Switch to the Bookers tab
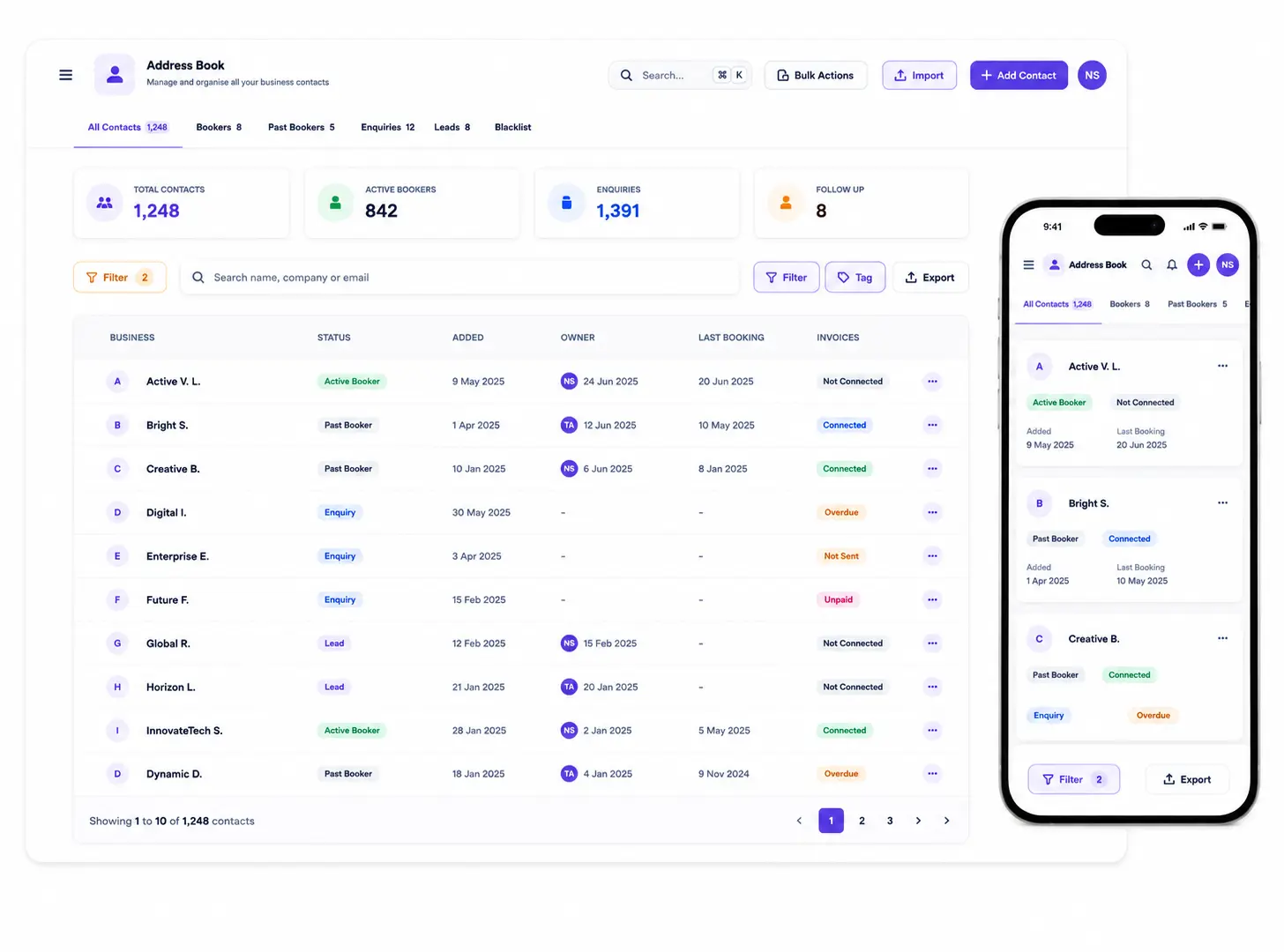 pos(219,127)
